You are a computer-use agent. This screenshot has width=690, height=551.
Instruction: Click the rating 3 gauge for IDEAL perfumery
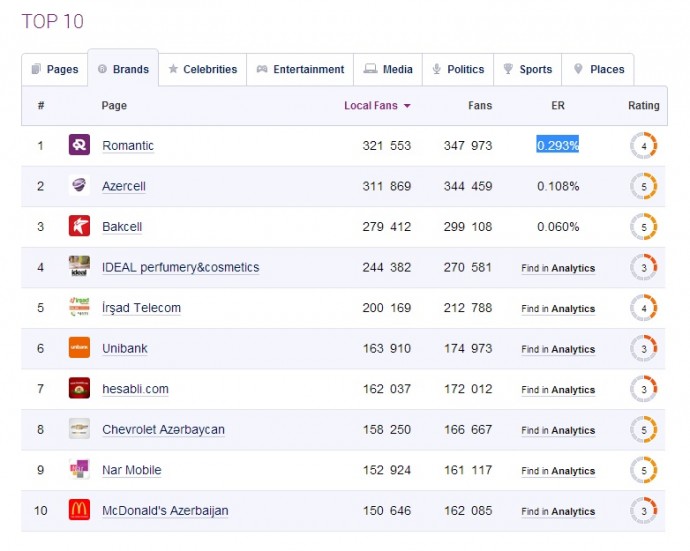point(643,267)
